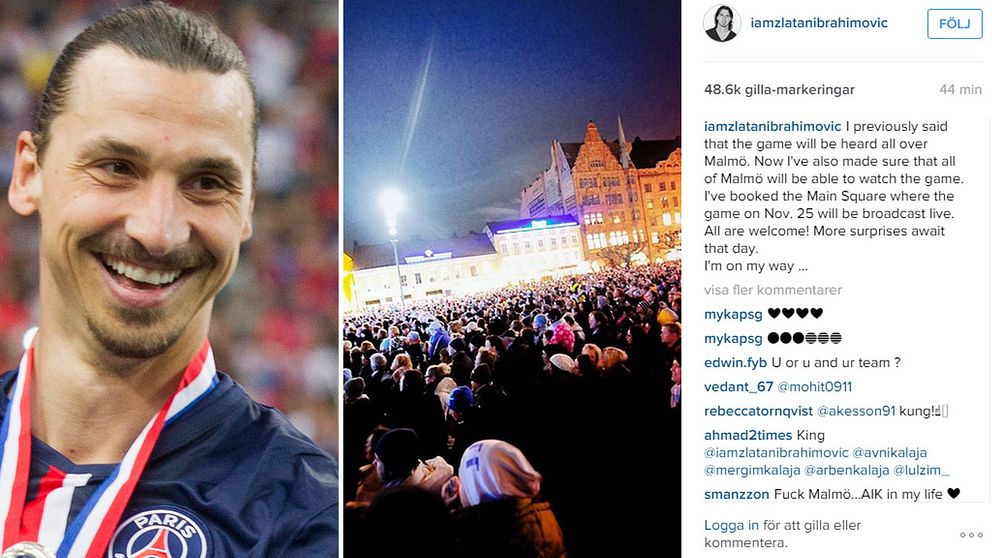Image resolution: width=992 pixels, height=558 pixels.
Task: Open the 48.6k gilla-markeringar likes count
Action: pyautogui.click(x=779, y=90)
